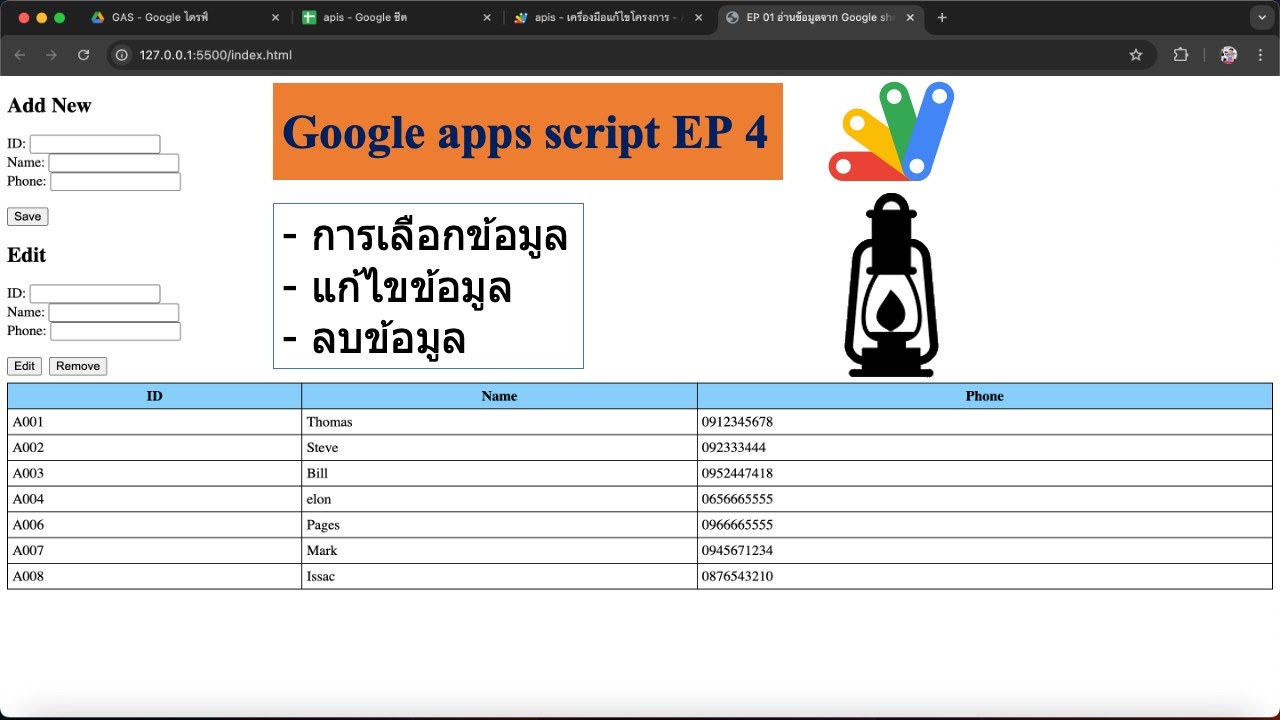
Task: Click the name elon in the table
Action: 318,499
